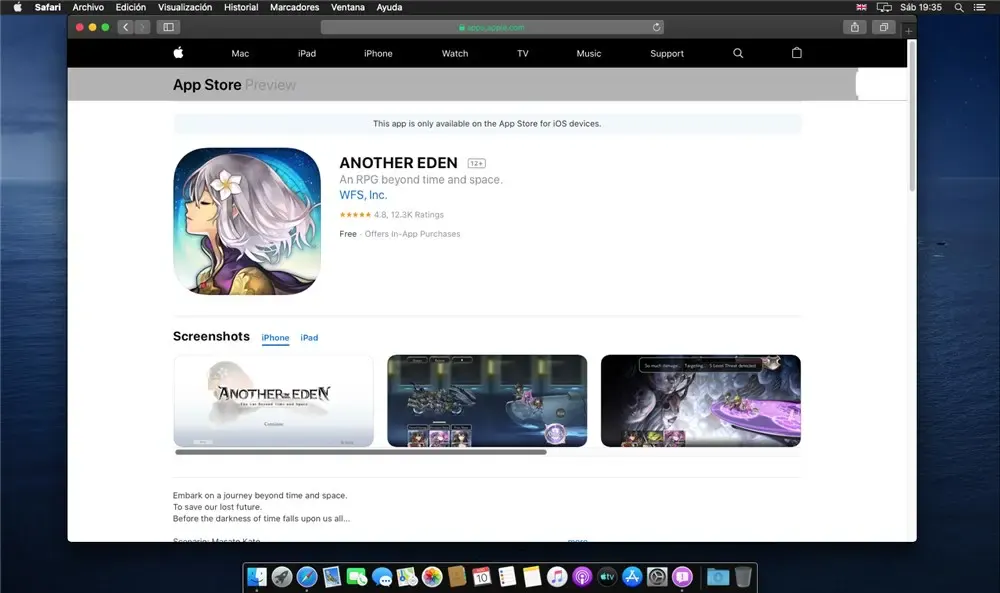Viewport: 1000px width, 593px height.
Task: Open the shopping bag icon
Action: coord(797,53)
